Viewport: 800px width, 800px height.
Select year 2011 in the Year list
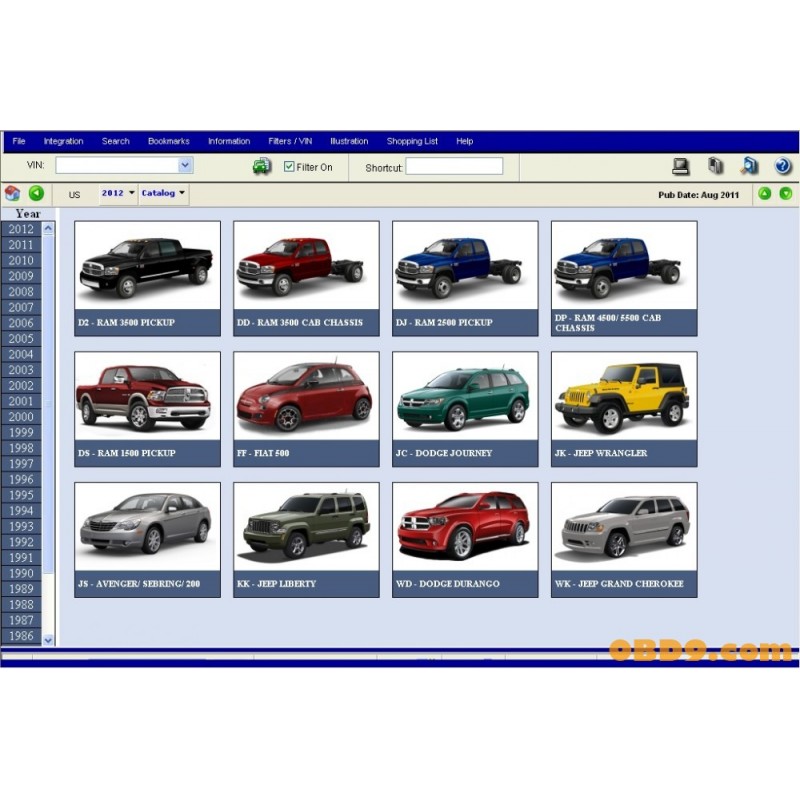(x=21, y=245)
